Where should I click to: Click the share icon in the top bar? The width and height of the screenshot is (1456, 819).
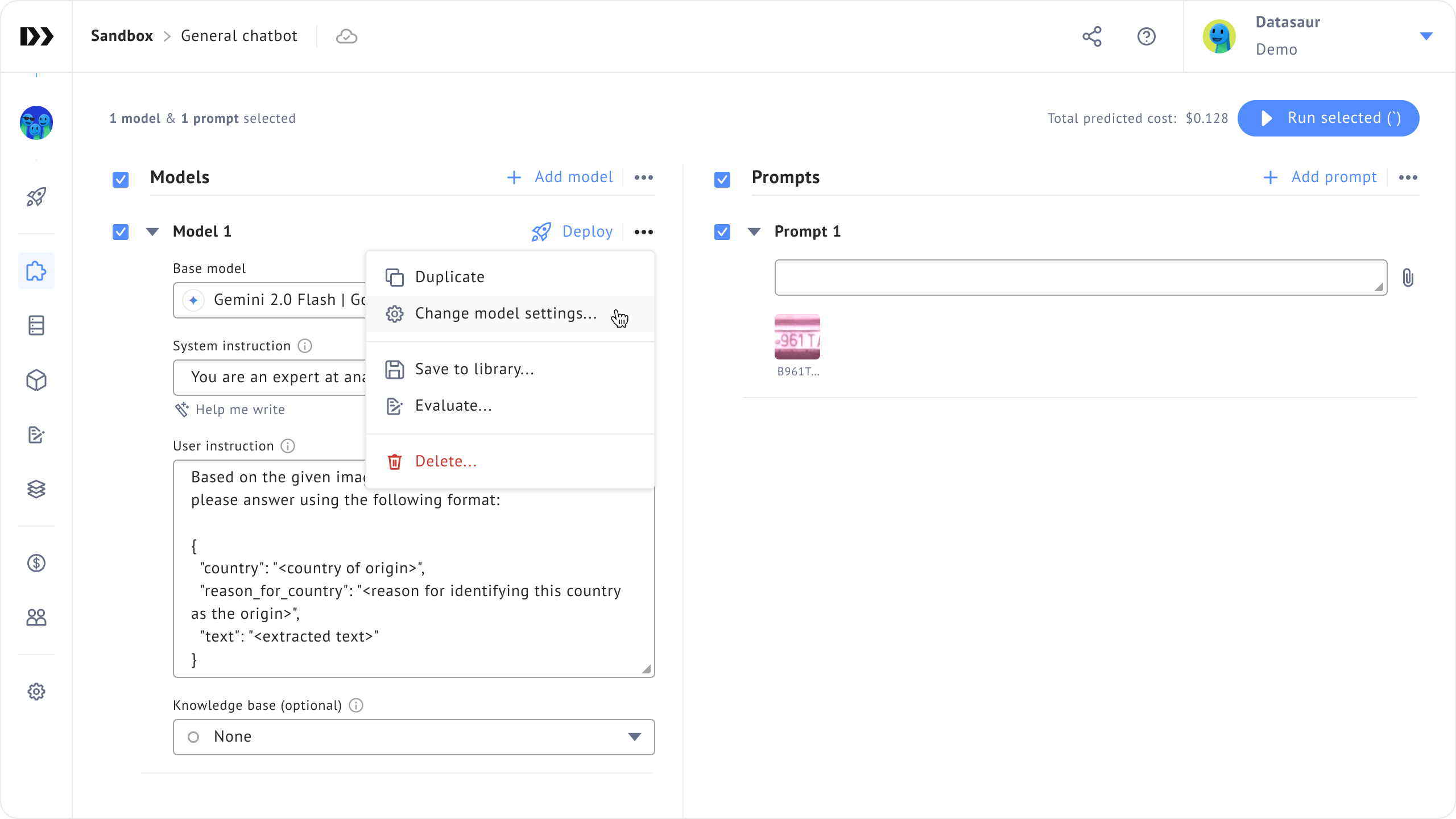(x=1091, y=36)
